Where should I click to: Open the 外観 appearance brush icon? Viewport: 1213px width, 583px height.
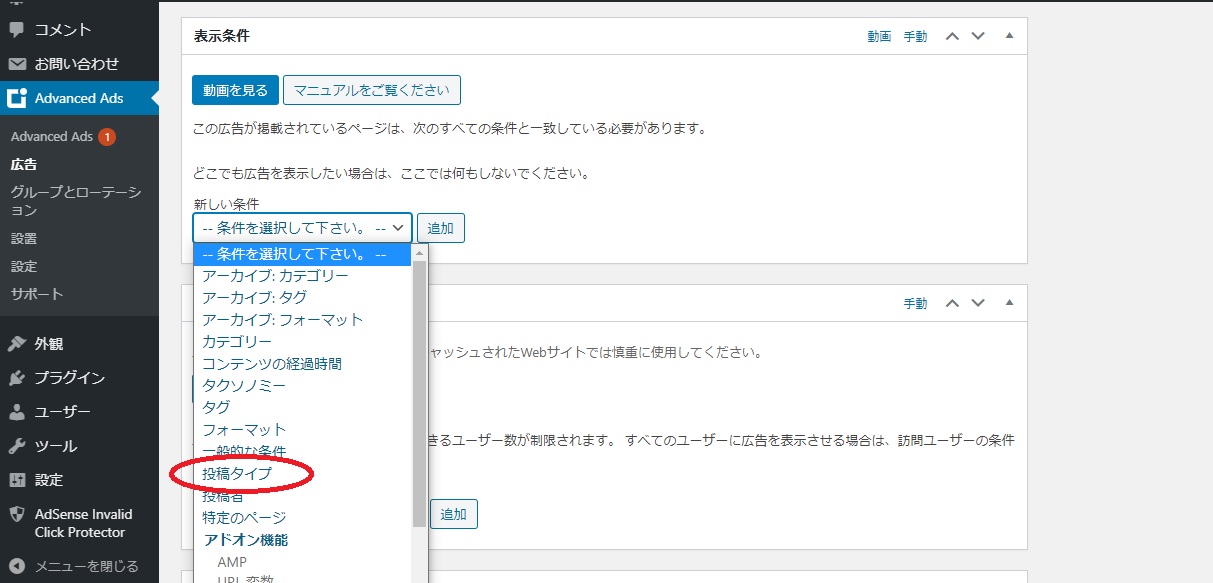(x=17, y=344)
